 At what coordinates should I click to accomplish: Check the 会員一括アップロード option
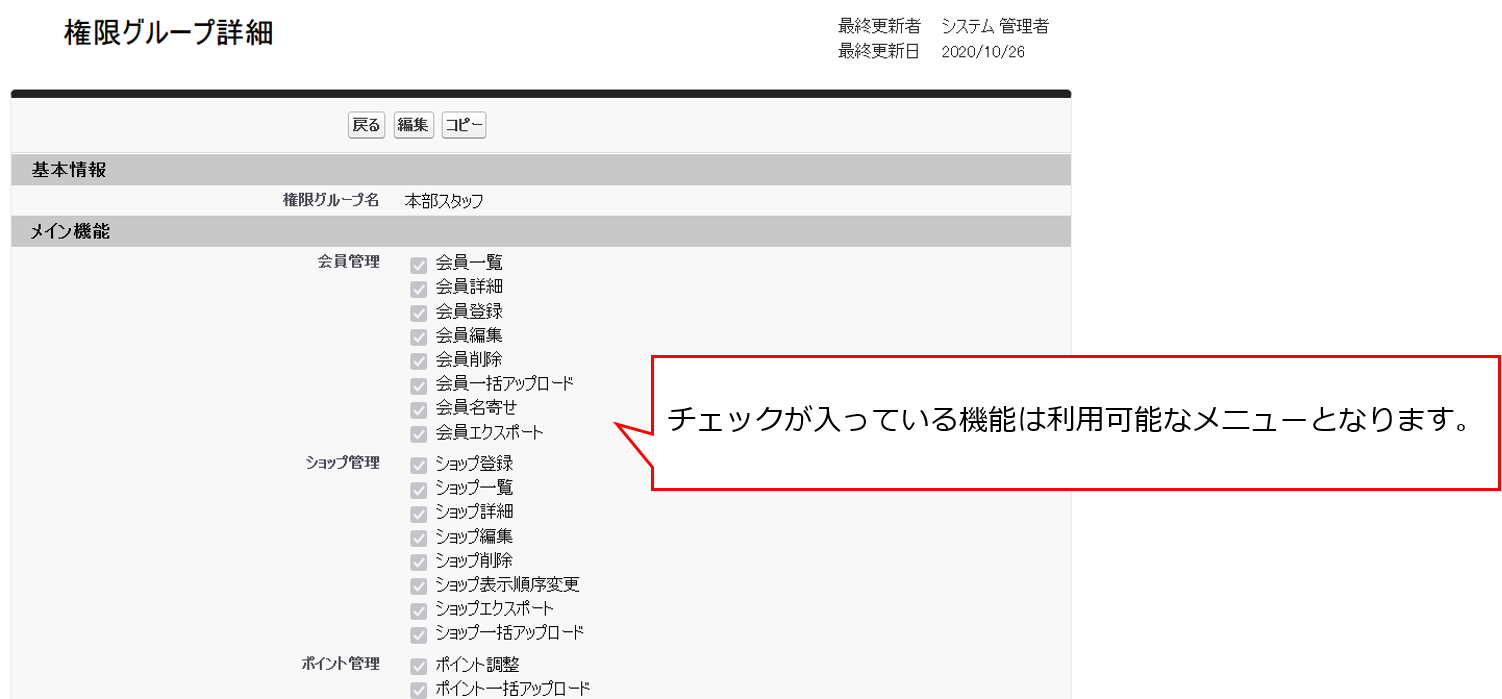point(419,383)
